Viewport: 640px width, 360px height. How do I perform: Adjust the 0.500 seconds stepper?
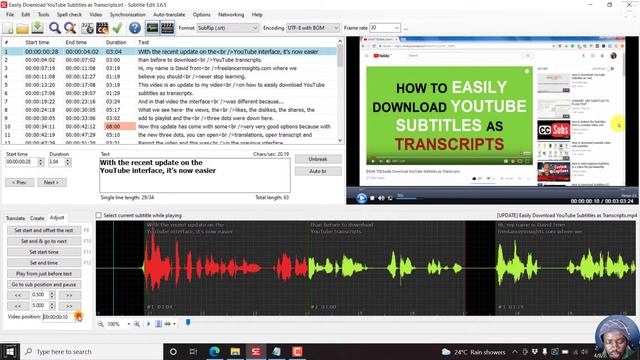point(52,295)
